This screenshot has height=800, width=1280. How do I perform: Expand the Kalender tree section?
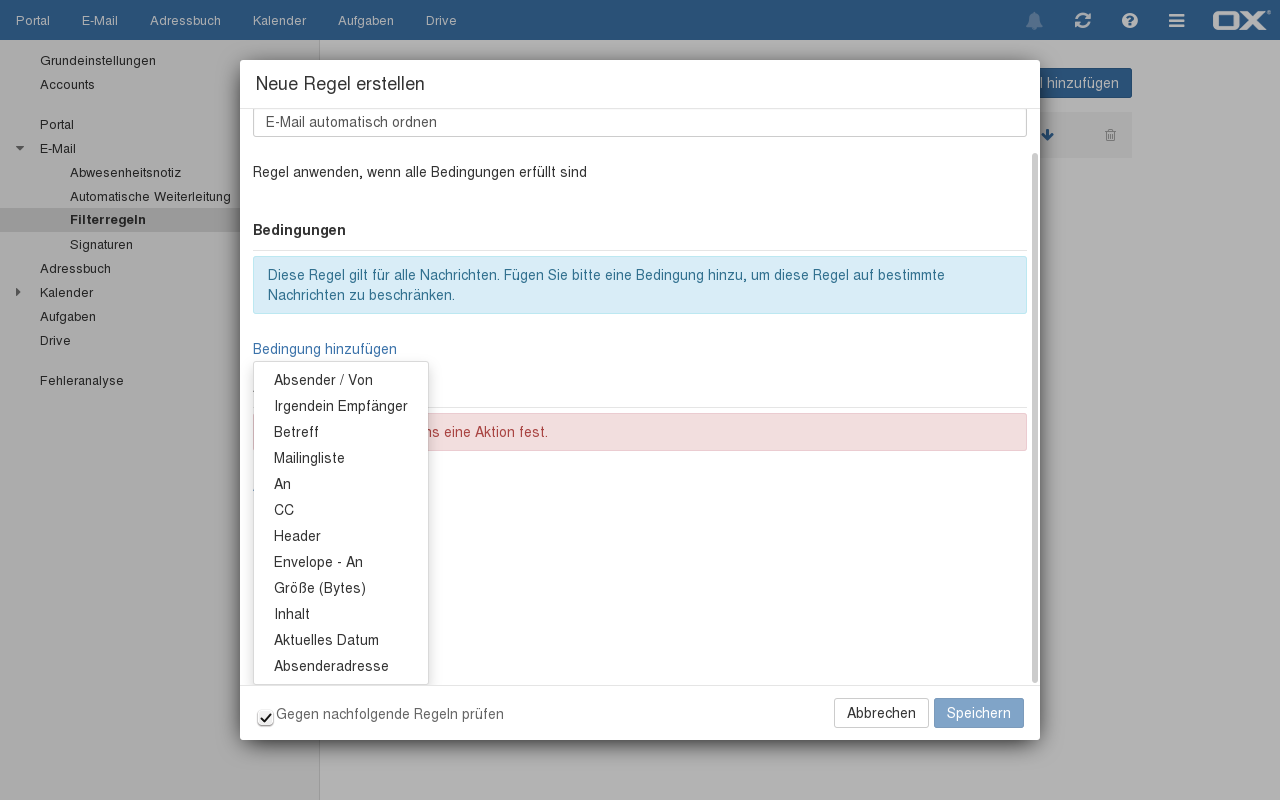18,292
